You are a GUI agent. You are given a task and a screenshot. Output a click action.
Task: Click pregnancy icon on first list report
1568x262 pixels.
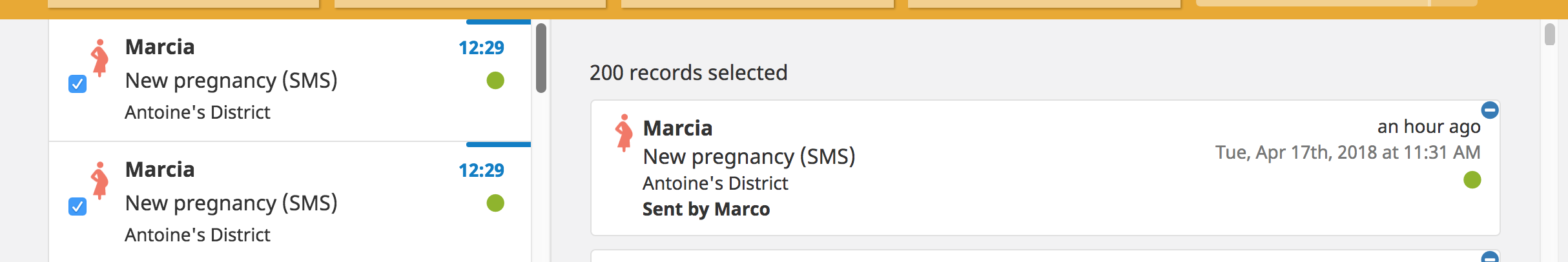coord(99,58)
